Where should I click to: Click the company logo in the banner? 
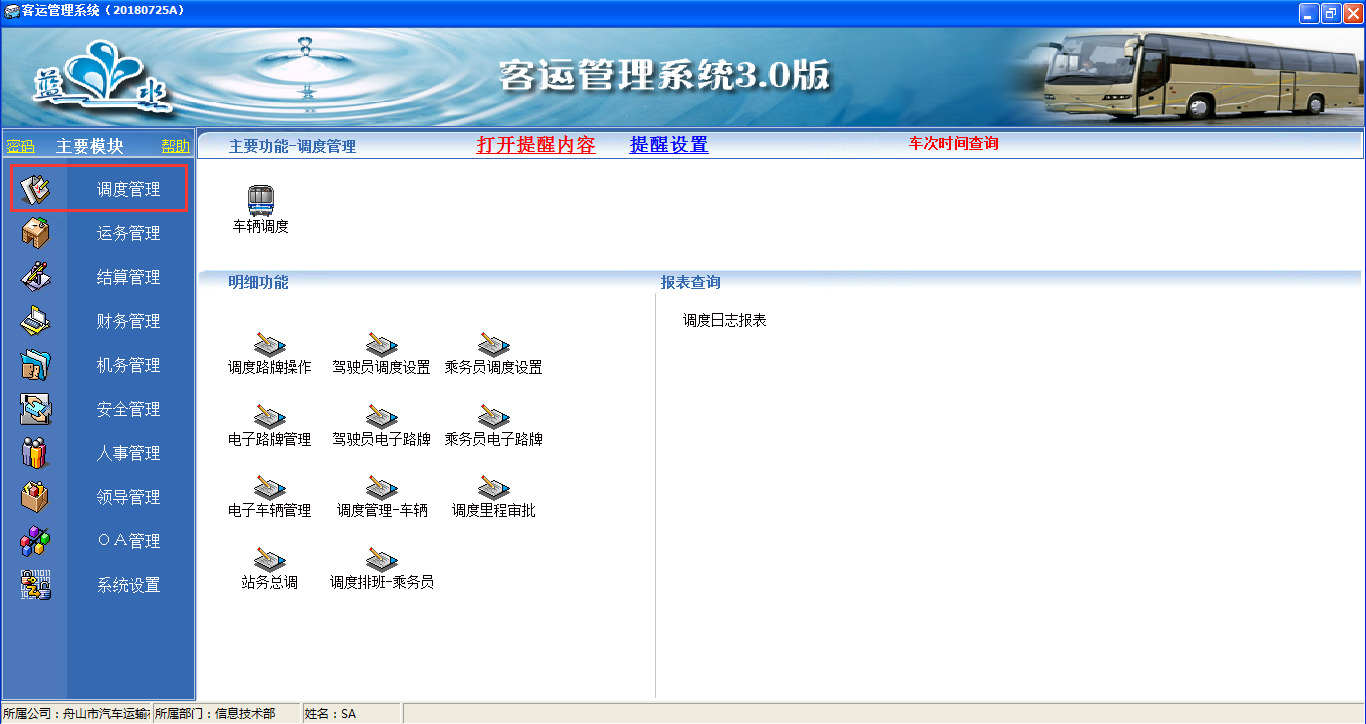pos(105,78)
